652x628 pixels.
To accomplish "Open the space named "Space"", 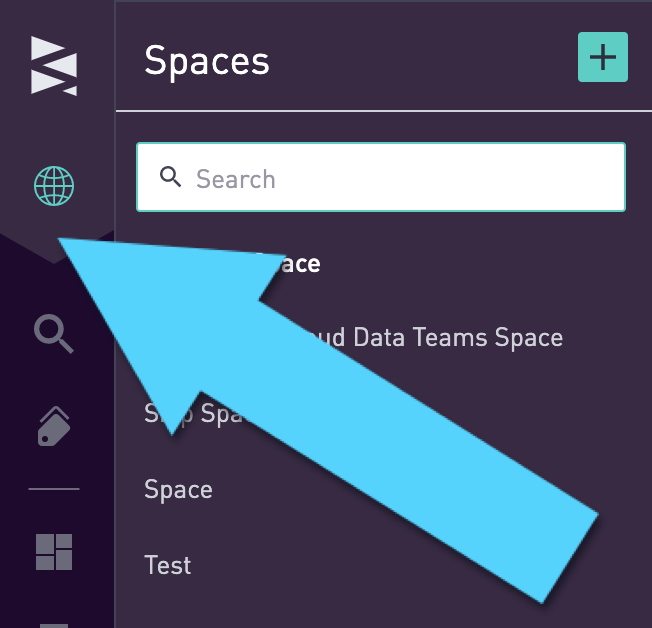I will coord(178,490).
